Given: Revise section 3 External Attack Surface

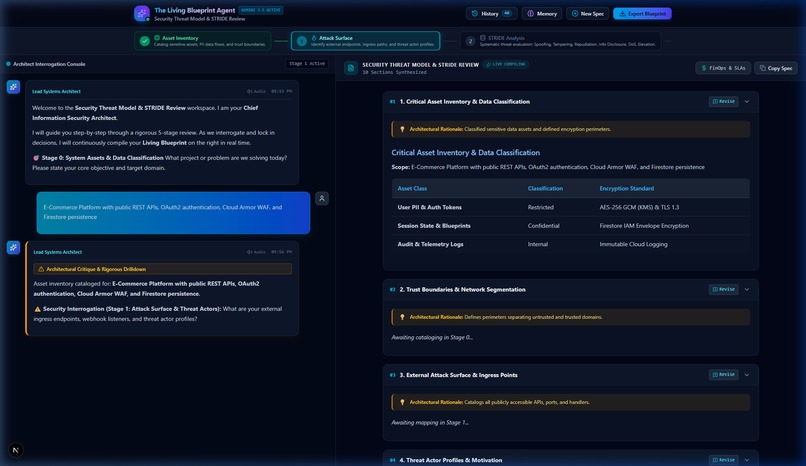Looking at the screenshot, I should pyautogui.click(x=723, y=375).
